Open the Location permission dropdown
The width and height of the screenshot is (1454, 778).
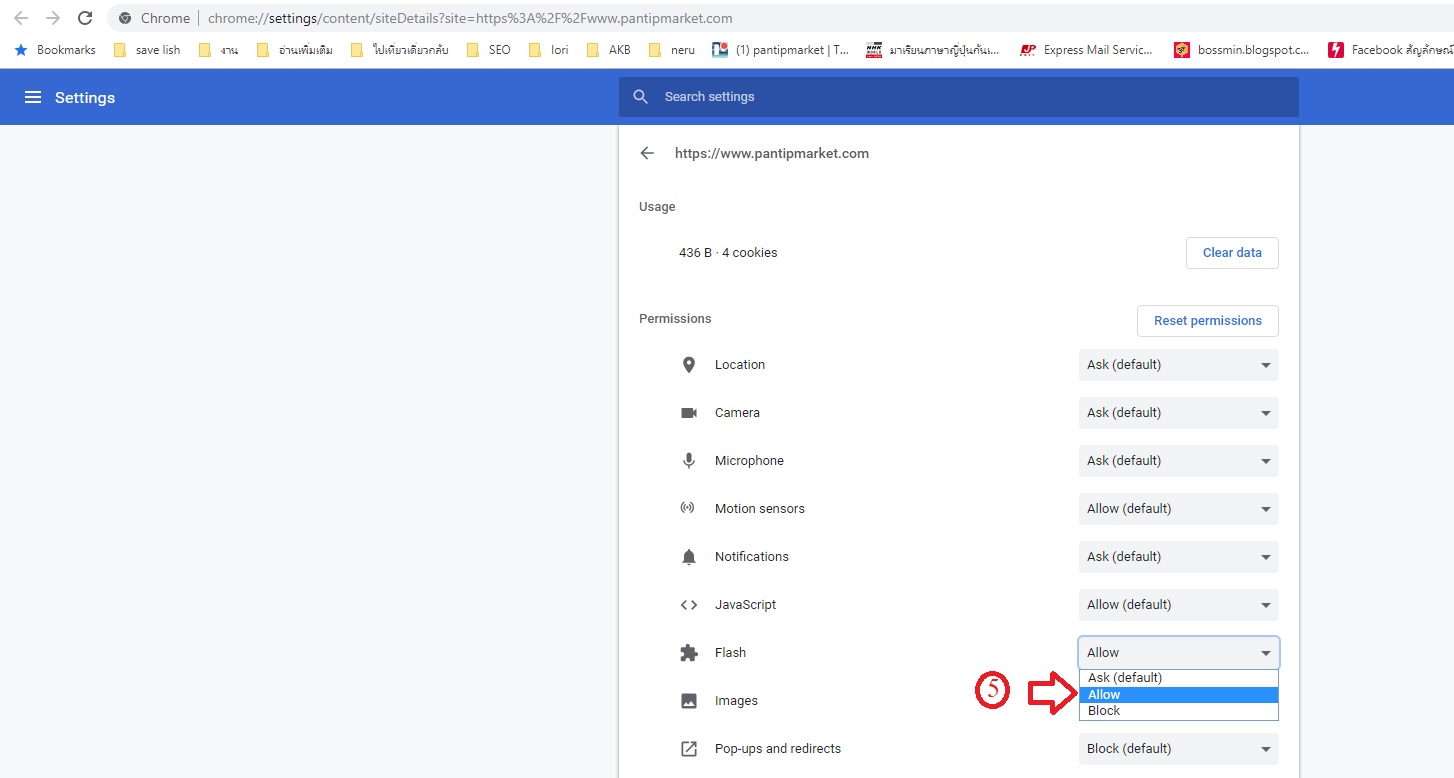click(1178, 365)
